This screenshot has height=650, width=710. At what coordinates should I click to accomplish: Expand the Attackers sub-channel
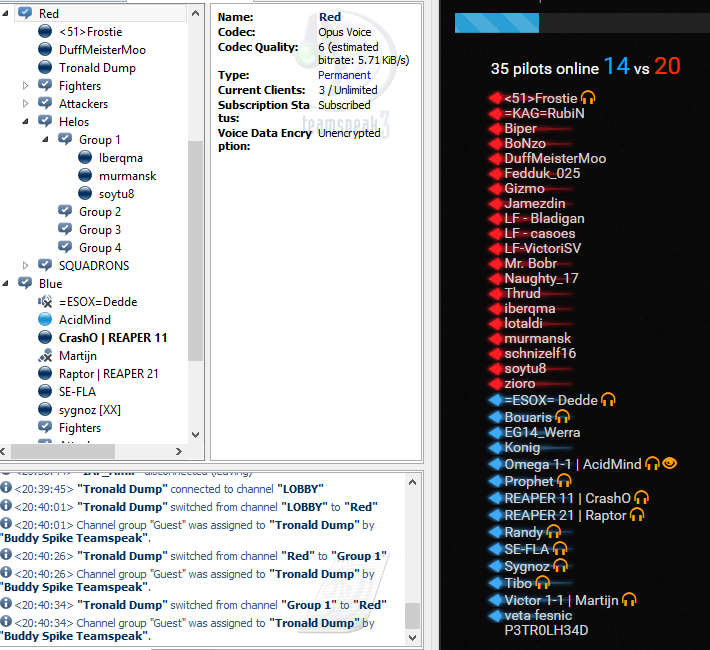pos(25,104)
